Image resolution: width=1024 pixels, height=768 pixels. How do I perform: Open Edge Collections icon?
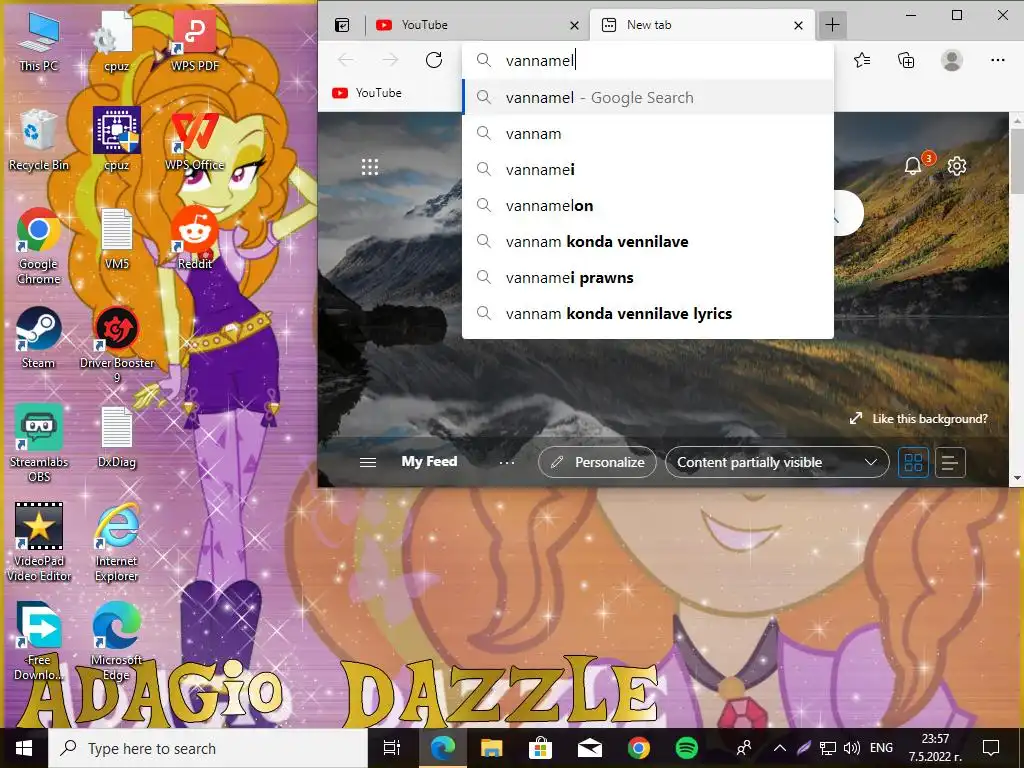[x=906, y=60]
